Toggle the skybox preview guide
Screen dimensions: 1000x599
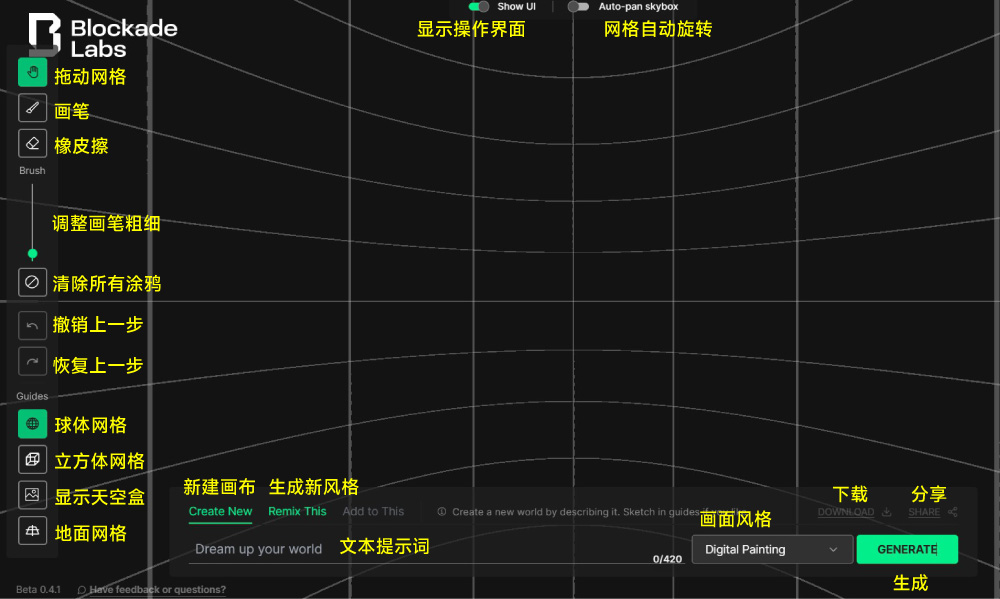coord(32,495)
